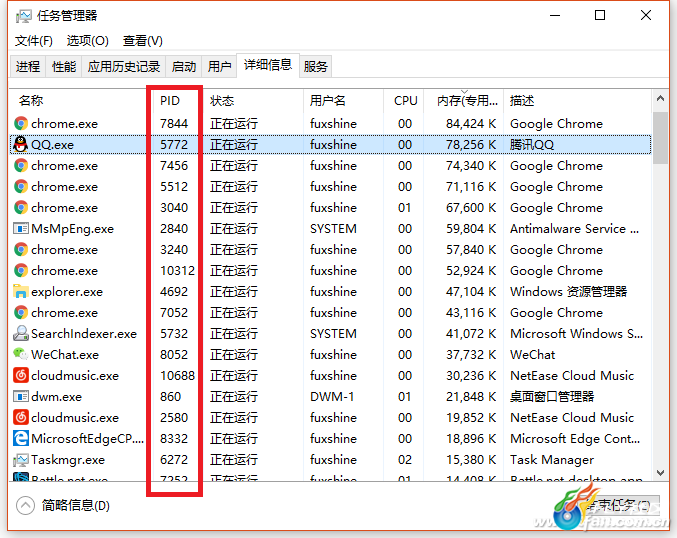Screen dimensions: 677x538
Task: Click the PID value 10688
Action: click(177, 376)
